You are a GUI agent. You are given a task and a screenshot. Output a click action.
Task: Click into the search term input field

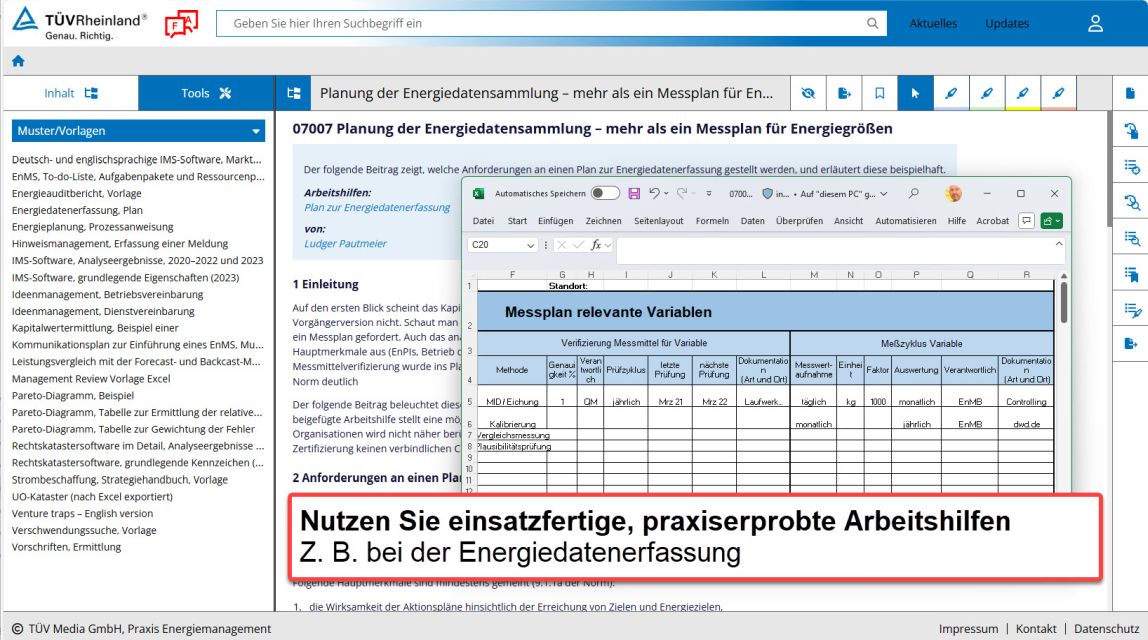540,24
